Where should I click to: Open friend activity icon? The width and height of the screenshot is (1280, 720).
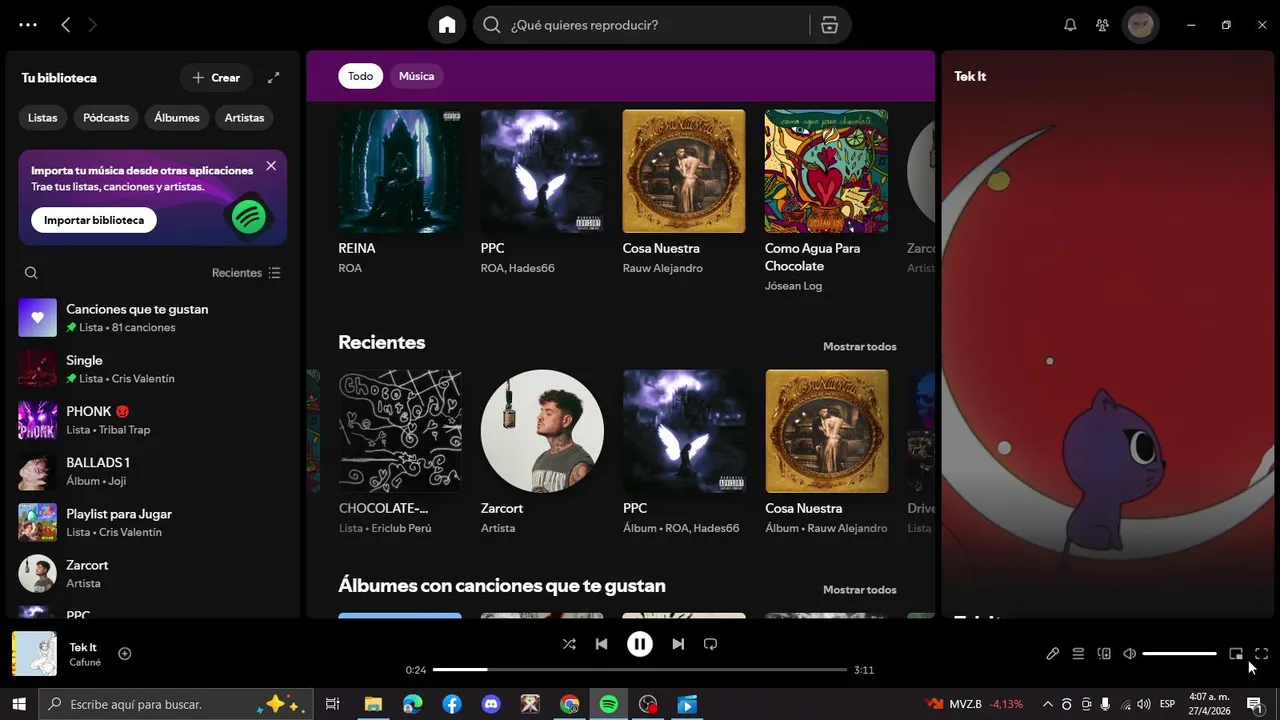[x=1102, y=25]
